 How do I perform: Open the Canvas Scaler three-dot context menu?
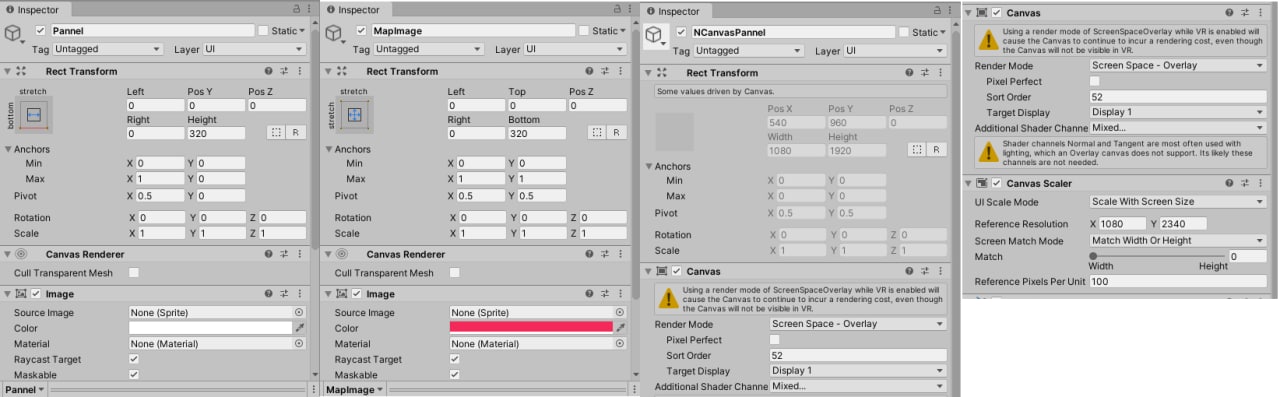pos(1260,183)
